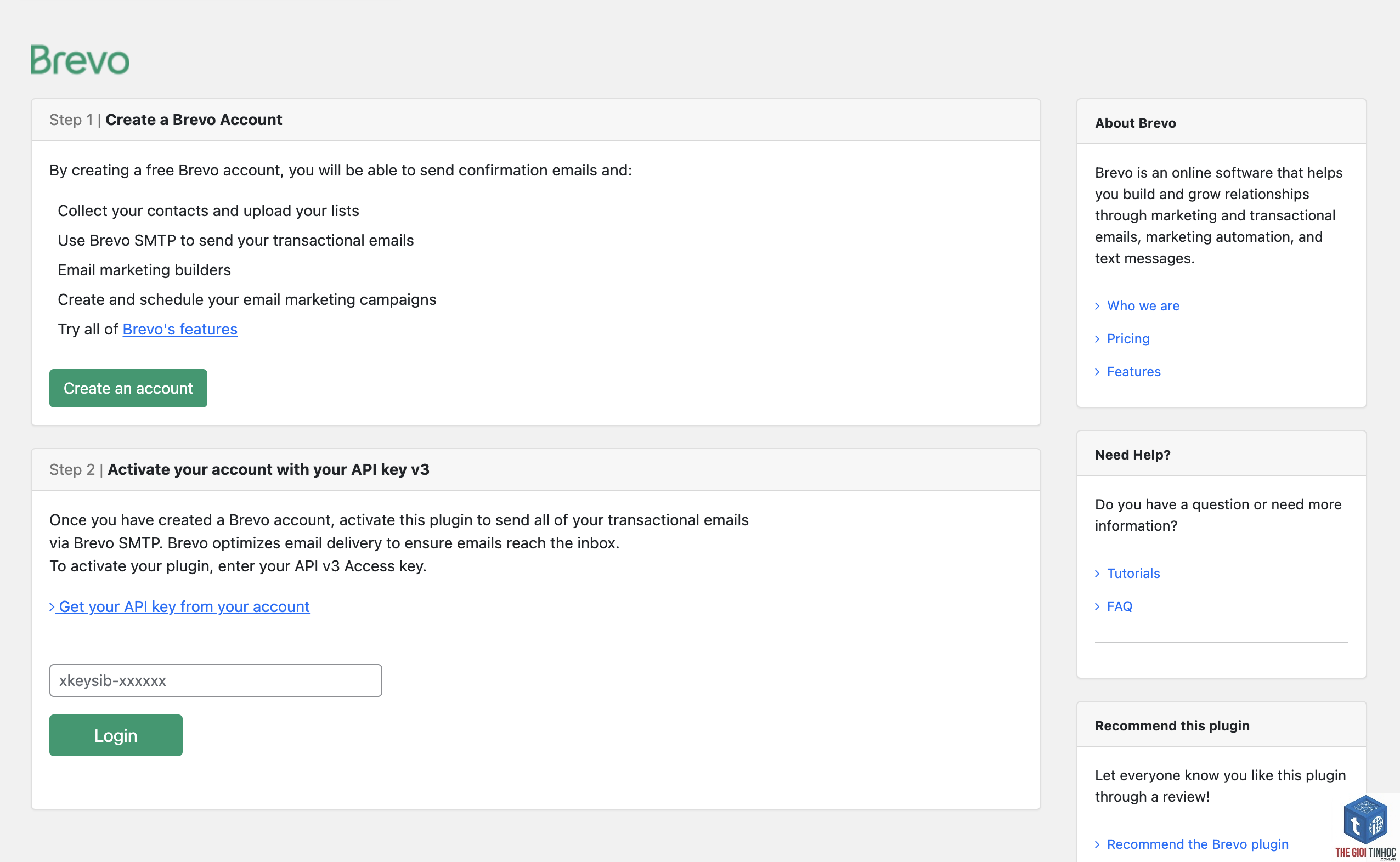Viewport: 1400px width, 862px height.
Task: Click 'Collect your contacts and upload your lists' text
Action: coord(208,211)
